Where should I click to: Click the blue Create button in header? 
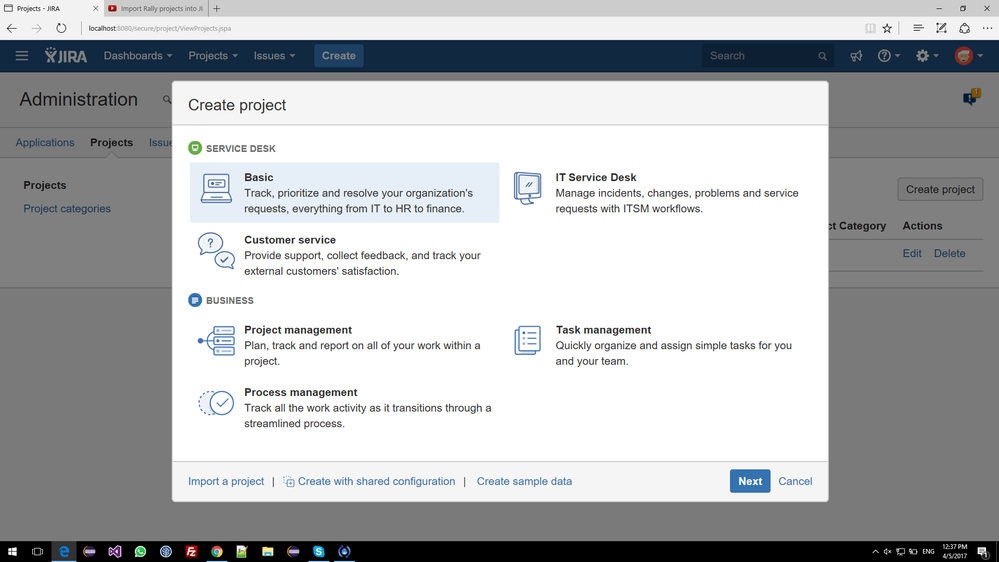338,56
